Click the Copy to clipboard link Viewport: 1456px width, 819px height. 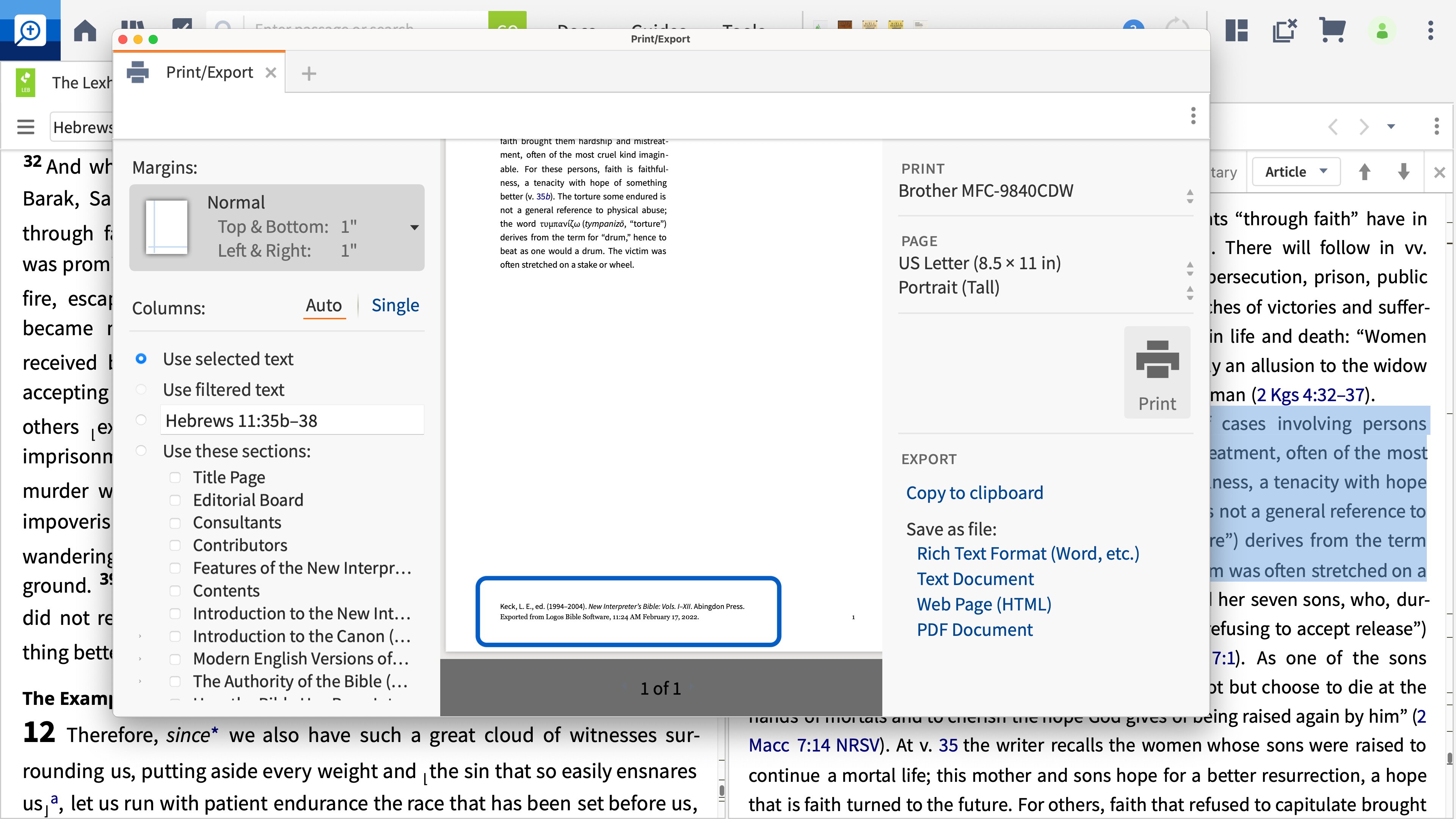[x=975, y=492]
